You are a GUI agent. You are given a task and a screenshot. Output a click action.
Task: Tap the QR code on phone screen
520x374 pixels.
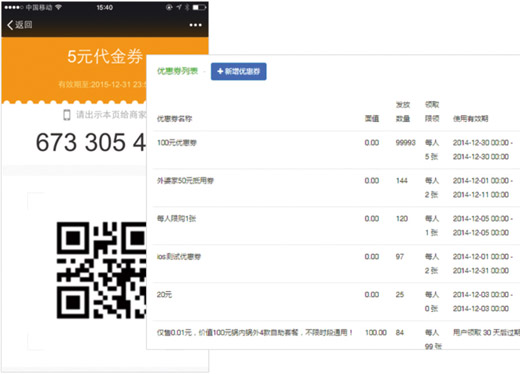(x=101, y=270)
